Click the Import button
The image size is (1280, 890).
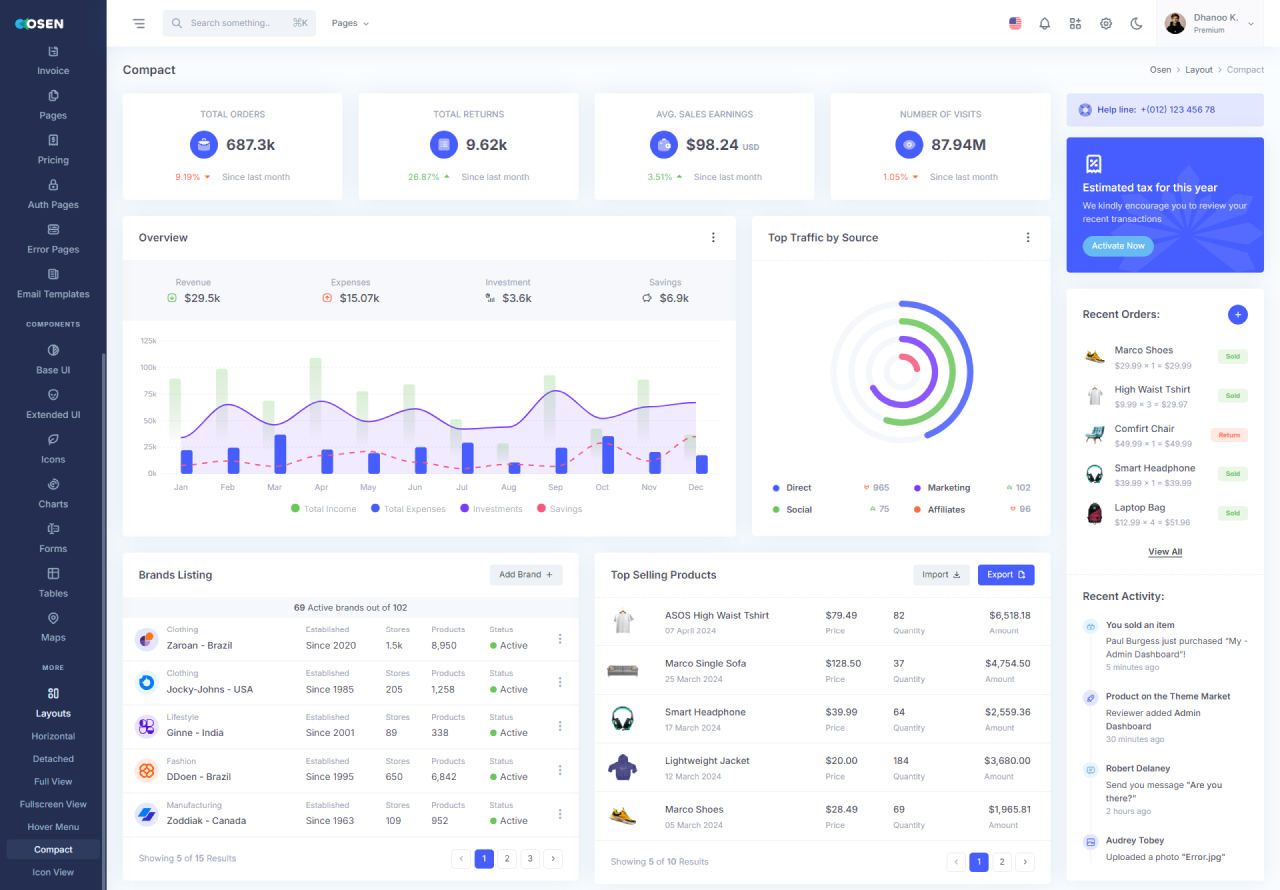[x=941, y=575]
